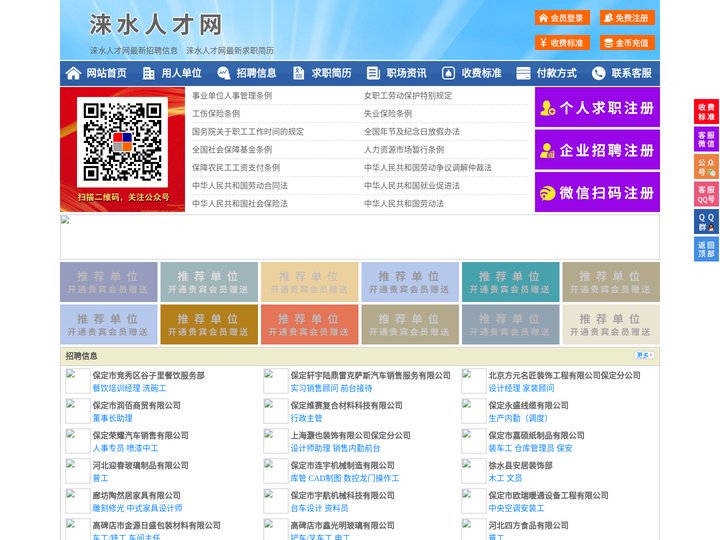
Task: Open the CAD制图 job link
Action: click(325, 478)
